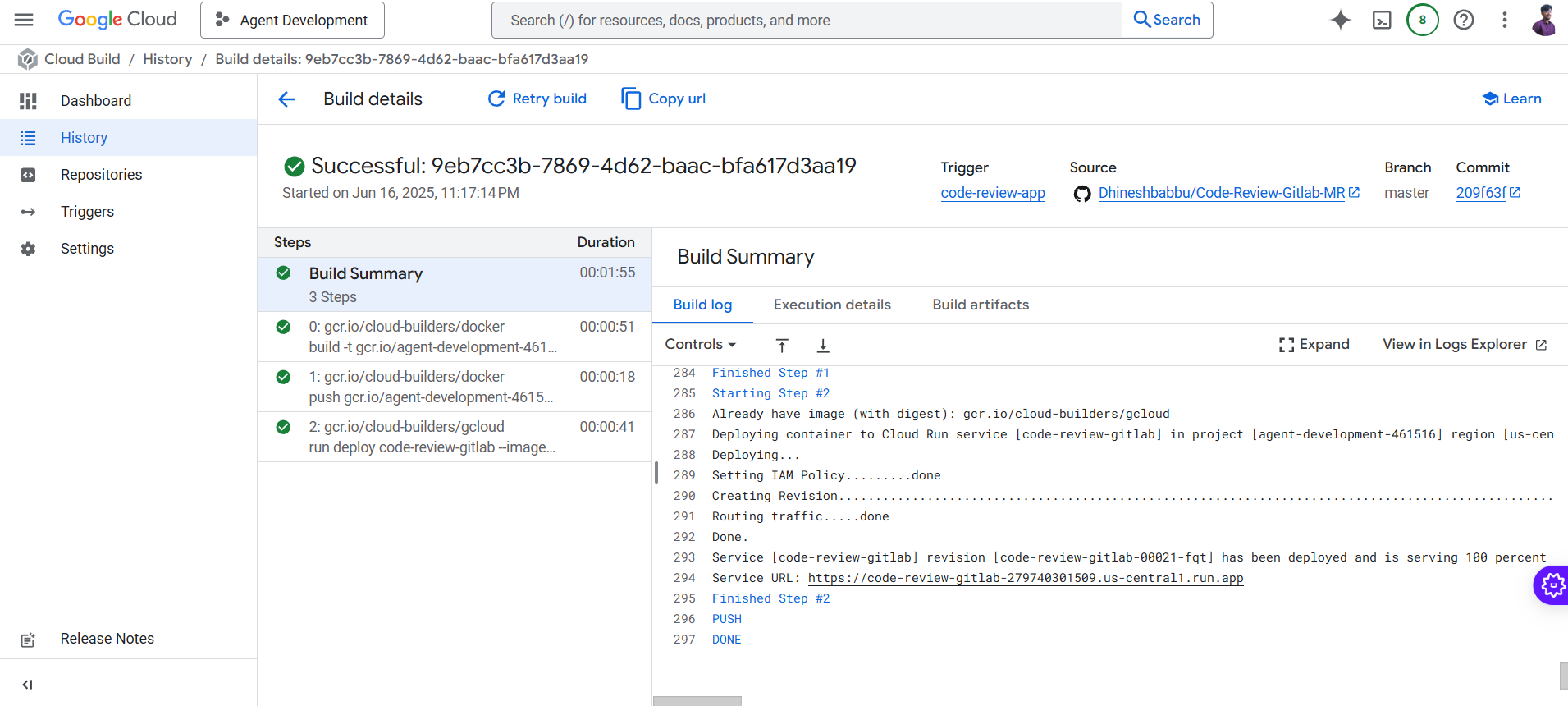Click the Cloud Build product icon
This screenshot has height=706, width=1568.
pyautogui.click(x=28, y=59)
